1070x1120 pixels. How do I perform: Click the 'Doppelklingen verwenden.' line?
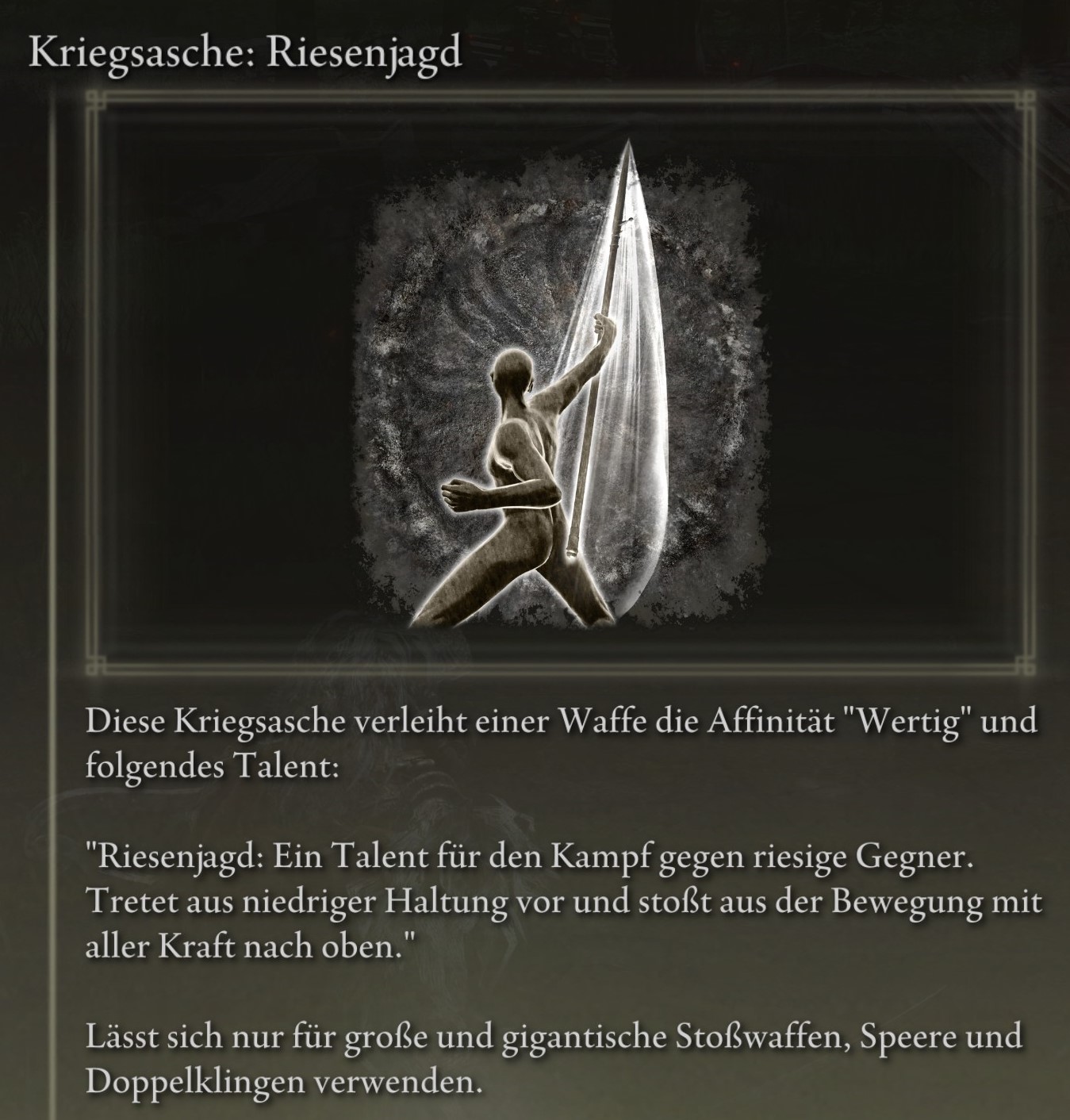(283, 1082)
